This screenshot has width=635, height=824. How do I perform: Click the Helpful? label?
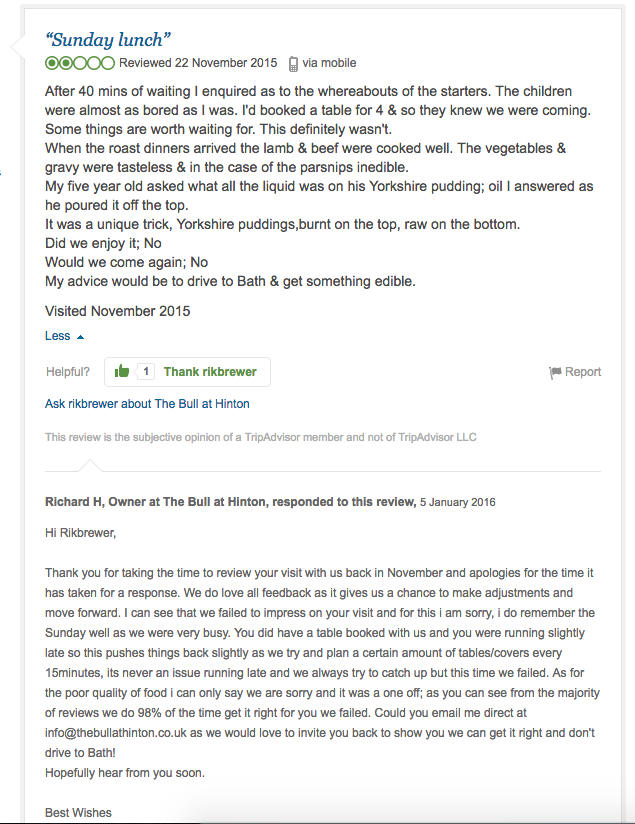pos(68,372)
